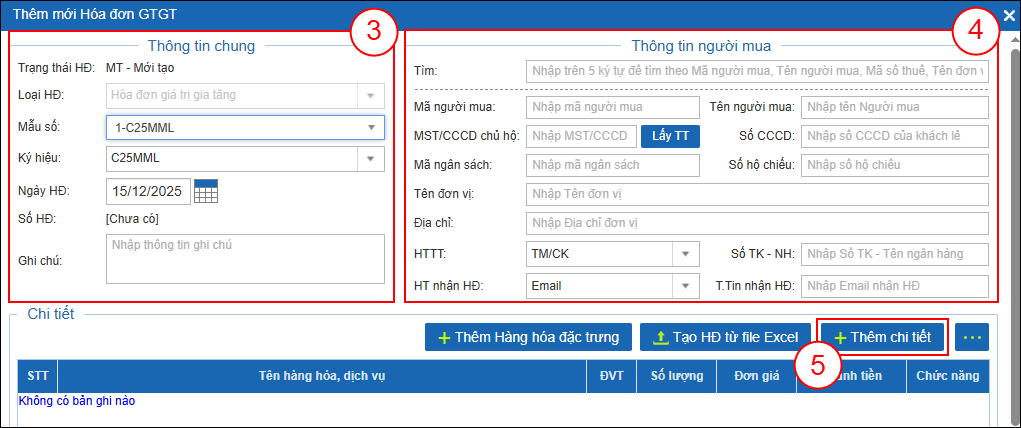
Task: Open the Ký hiệu dropdown list
Action: coord(372,158)
